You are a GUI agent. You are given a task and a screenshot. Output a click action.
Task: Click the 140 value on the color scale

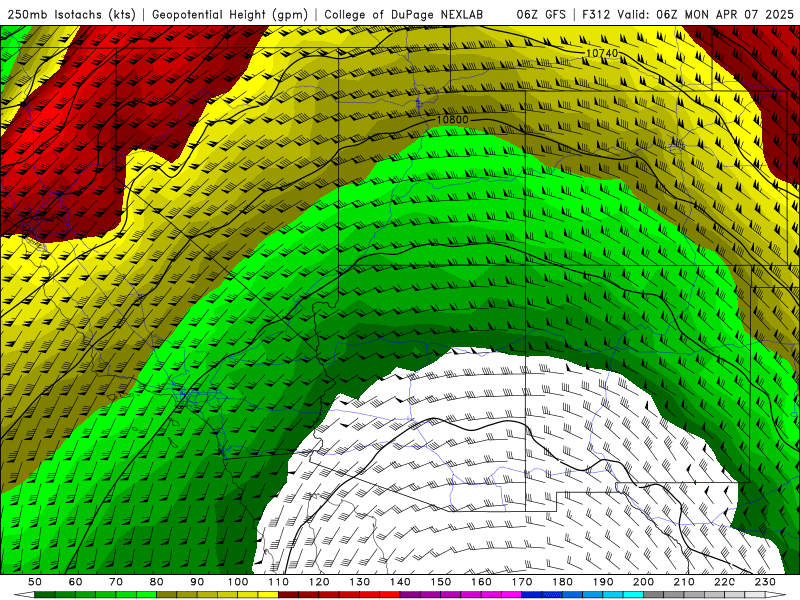coord(400,582)
